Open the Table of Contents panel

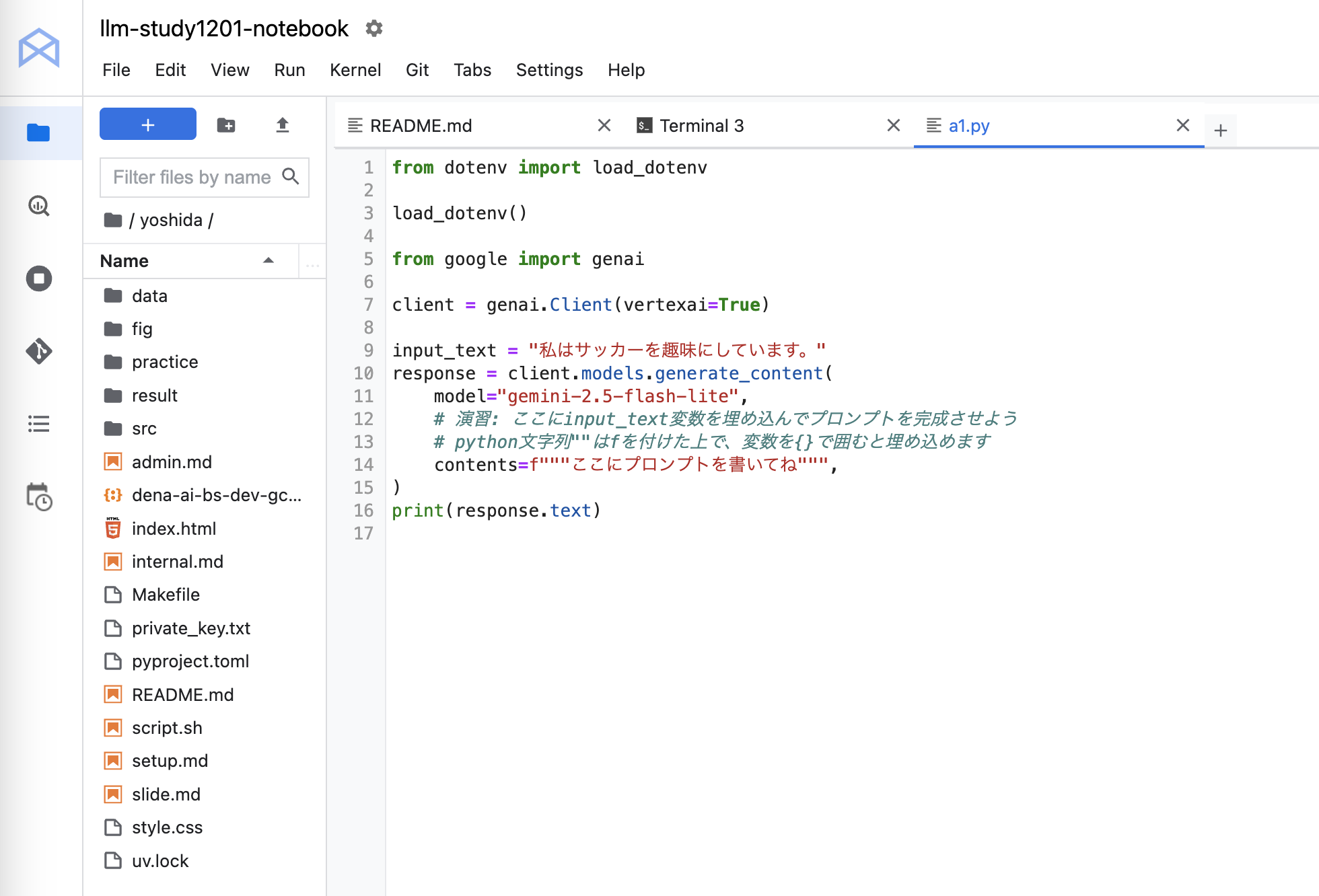[x=38, y=424]
